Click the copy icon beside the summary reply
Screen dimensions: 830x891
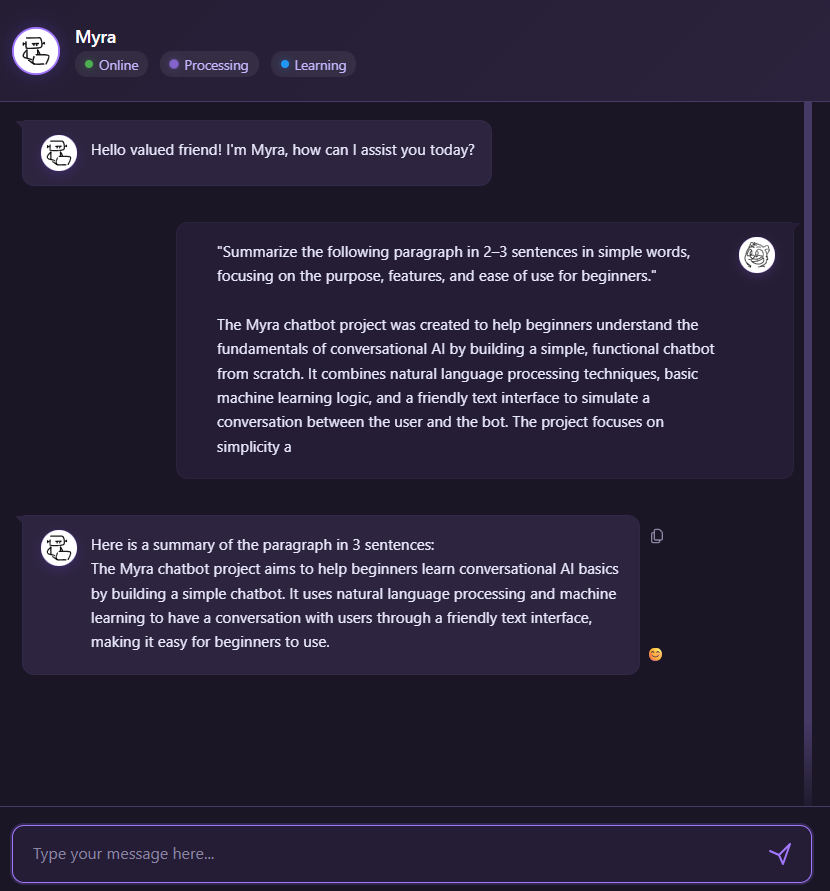pos(657,536)
